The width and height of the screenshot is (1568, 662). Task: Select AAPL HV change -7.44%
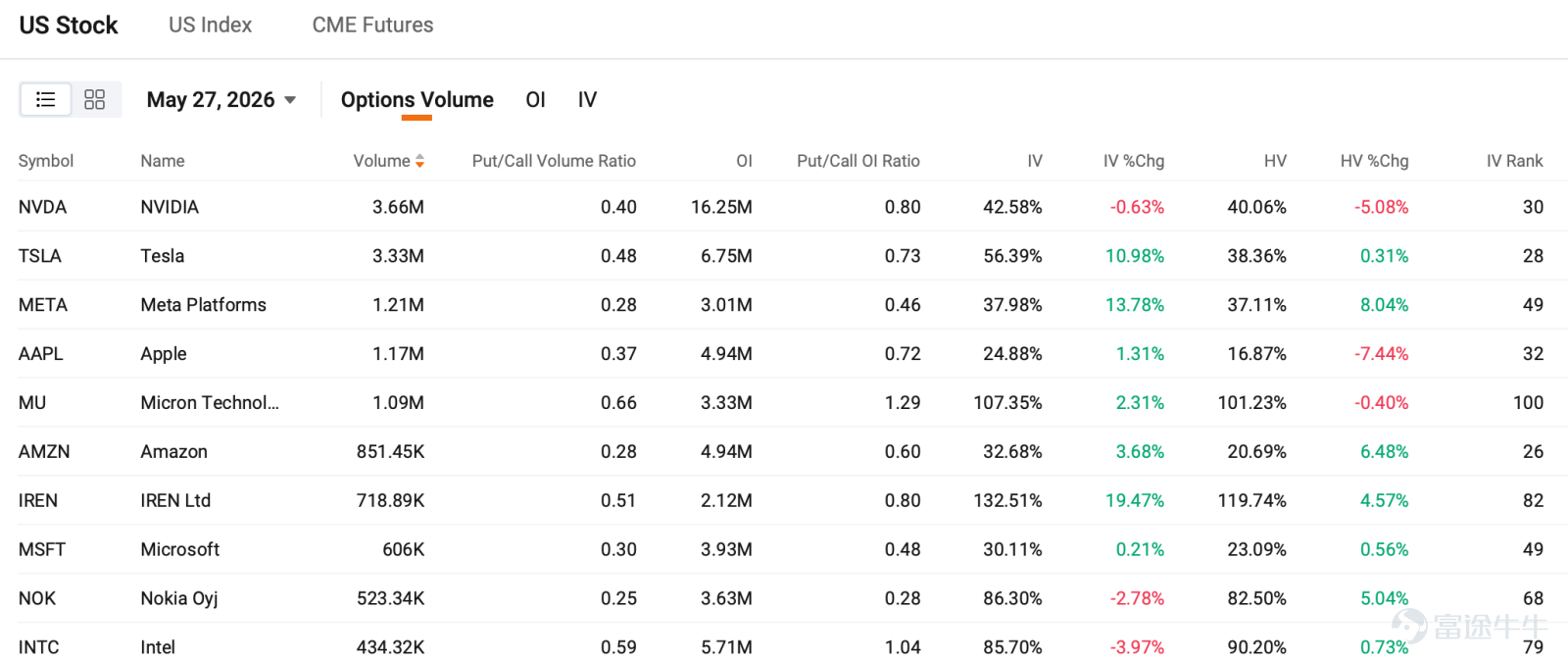tap(1381, 354)
